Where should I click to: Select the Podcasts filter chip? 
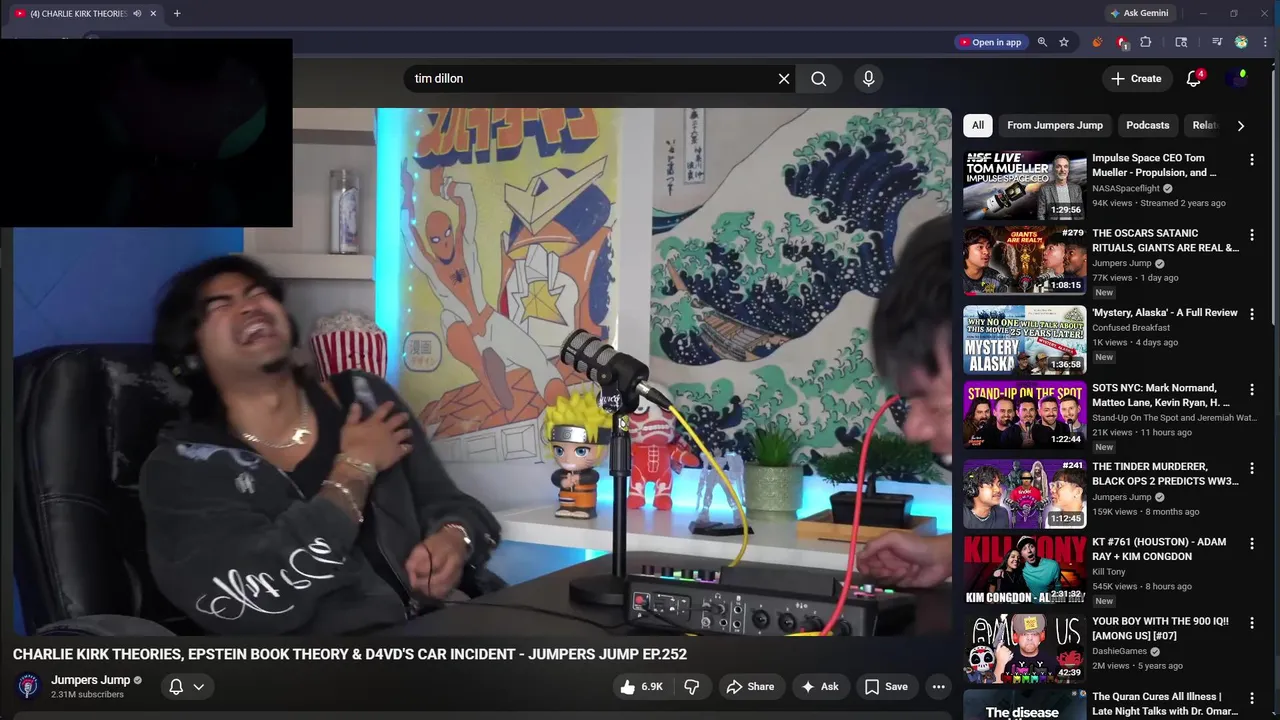1147,125
